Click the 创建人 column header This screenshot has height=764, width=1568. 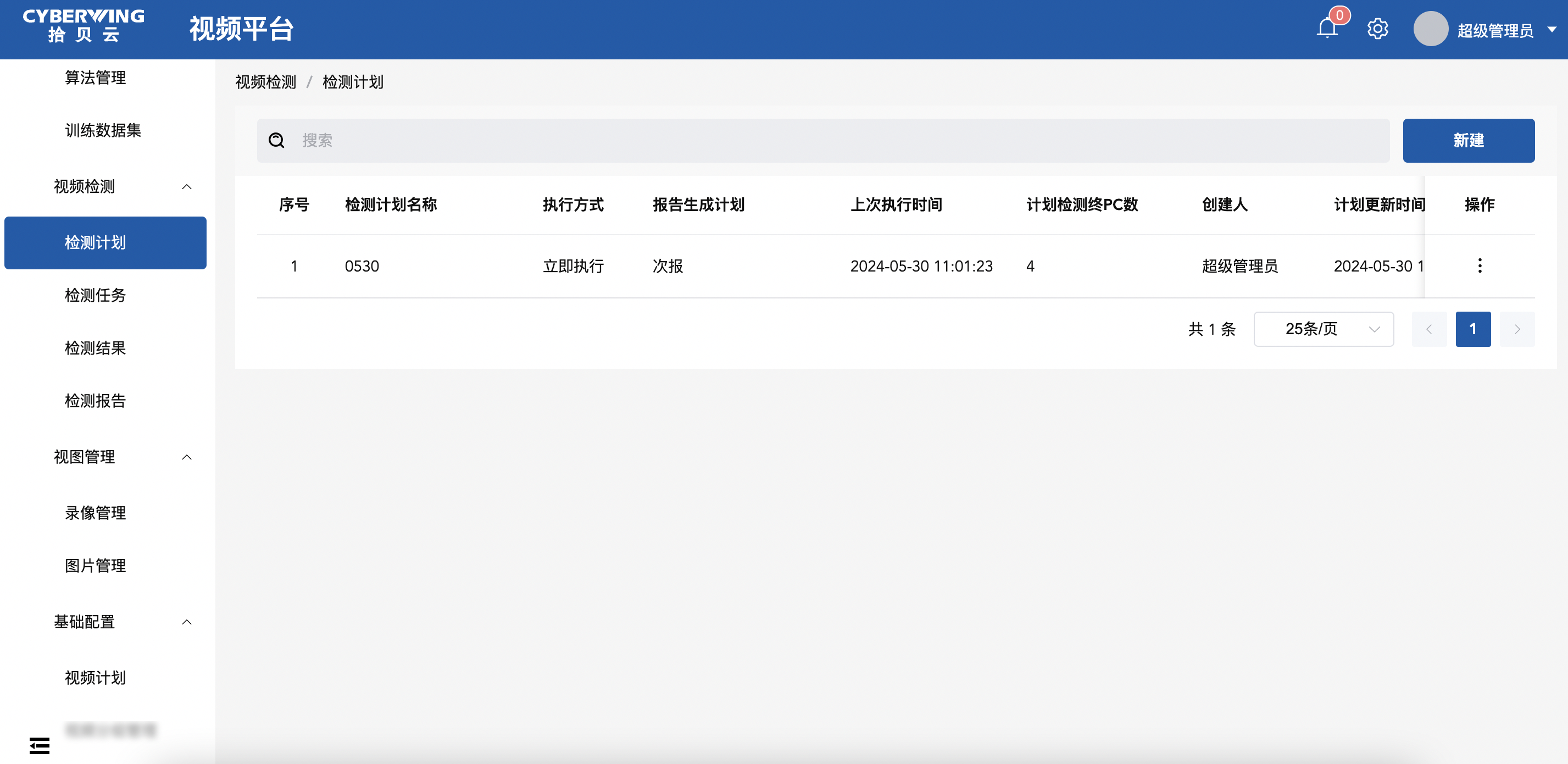coord(1225,204)
